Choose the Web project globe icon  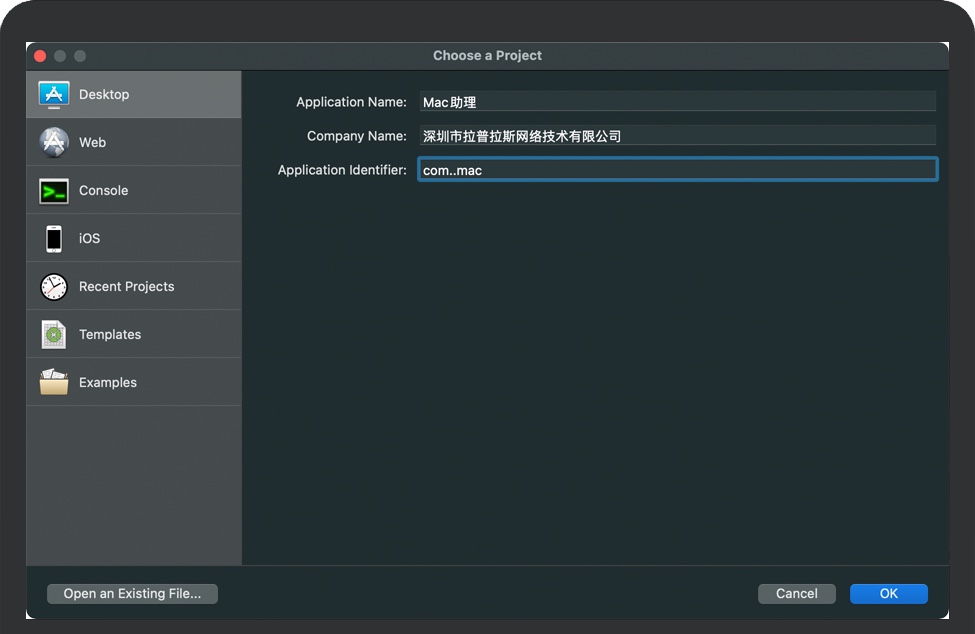pos(54,142)
